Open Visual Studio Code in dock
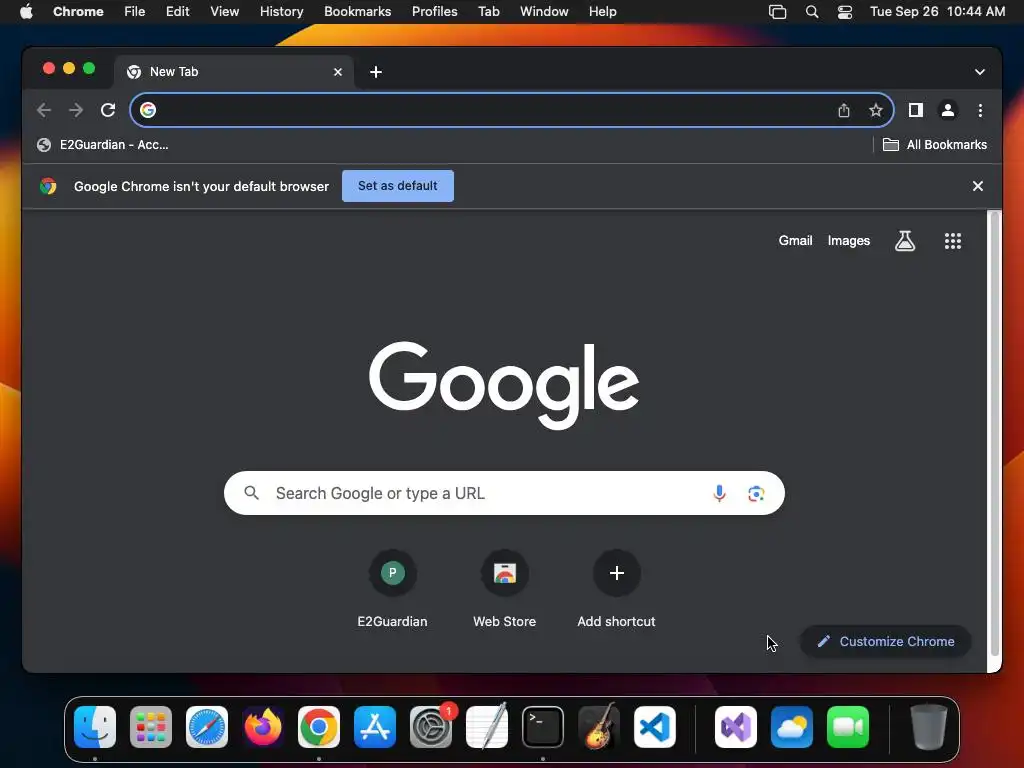Image resolution: width=1024 pixels, height=768 pixels. pyautogui.click(x=654, y=727)
